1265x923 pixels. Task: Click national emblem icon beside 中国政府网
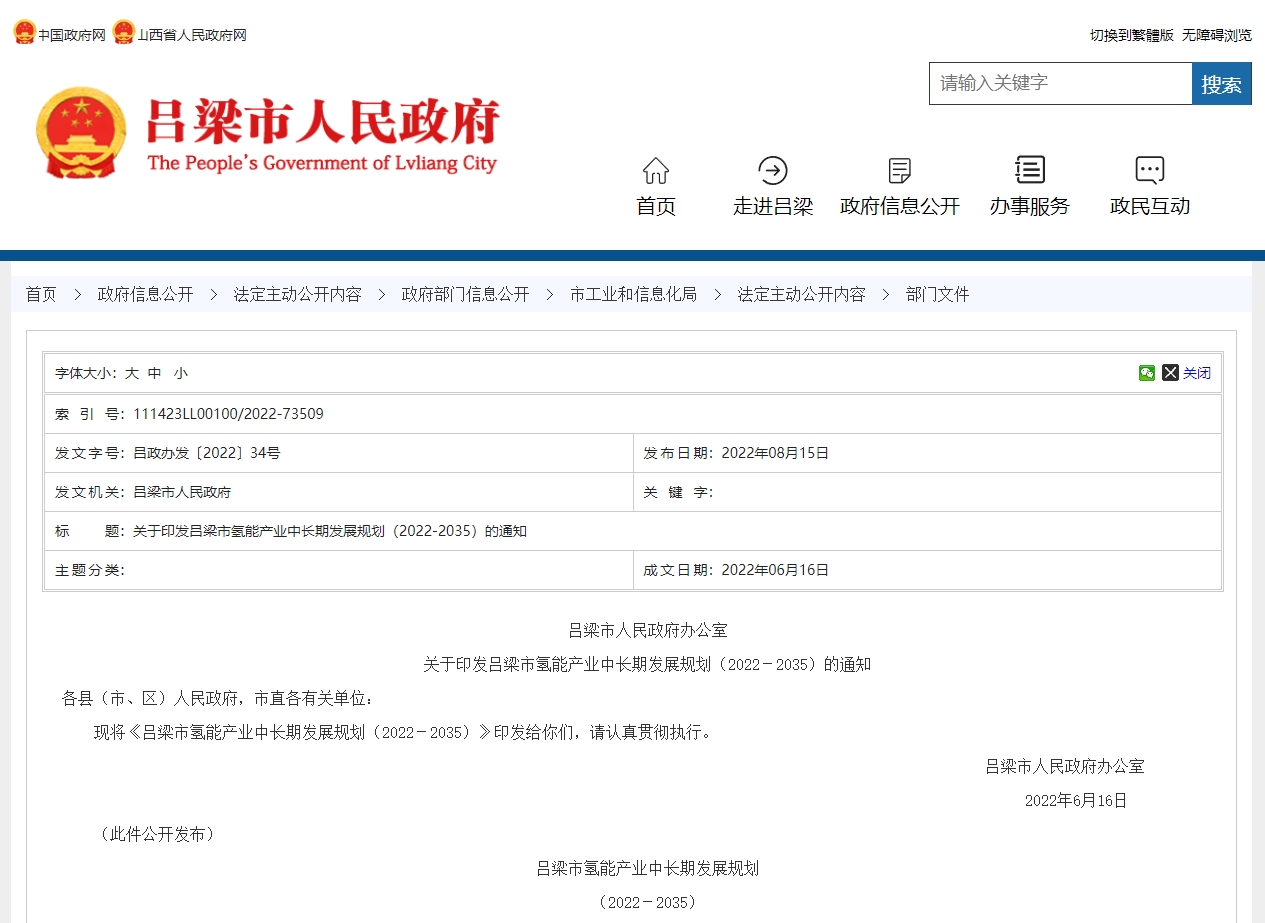pos(24,33)
